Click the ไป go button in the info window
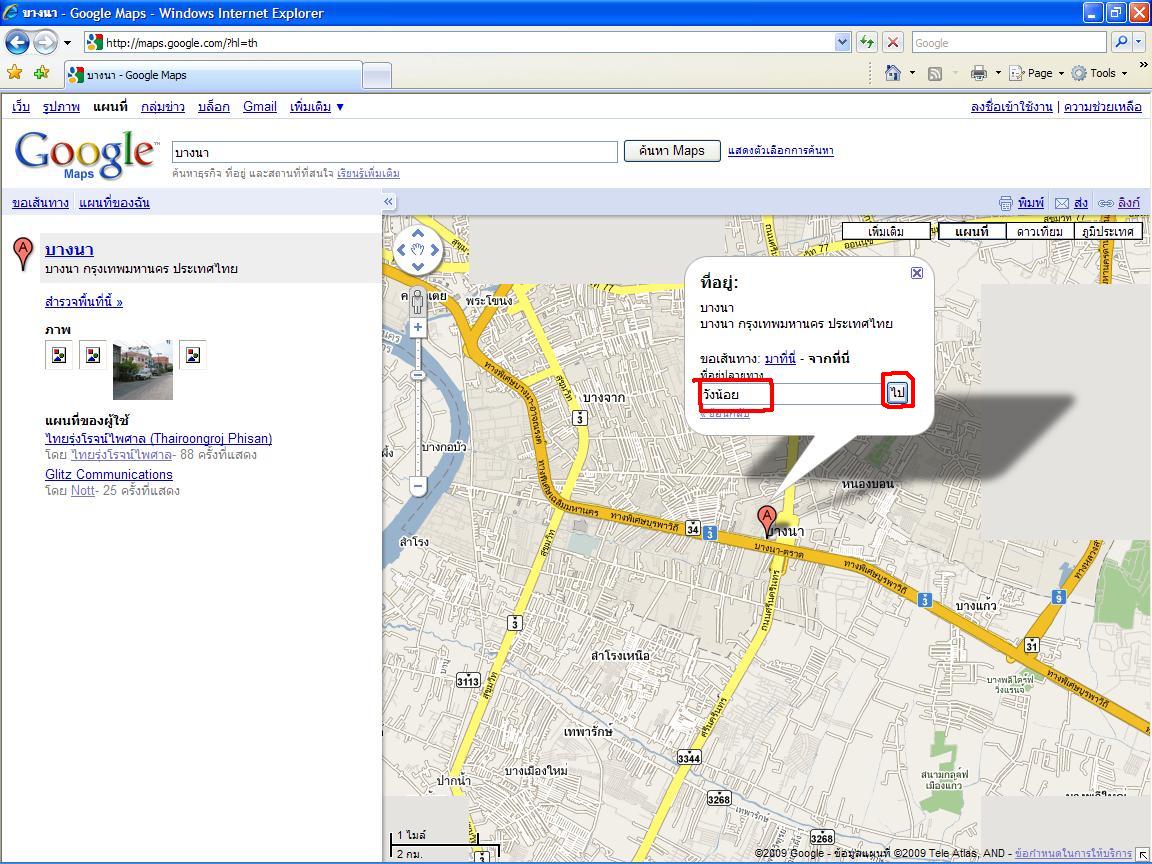 [x=897, y=392]
